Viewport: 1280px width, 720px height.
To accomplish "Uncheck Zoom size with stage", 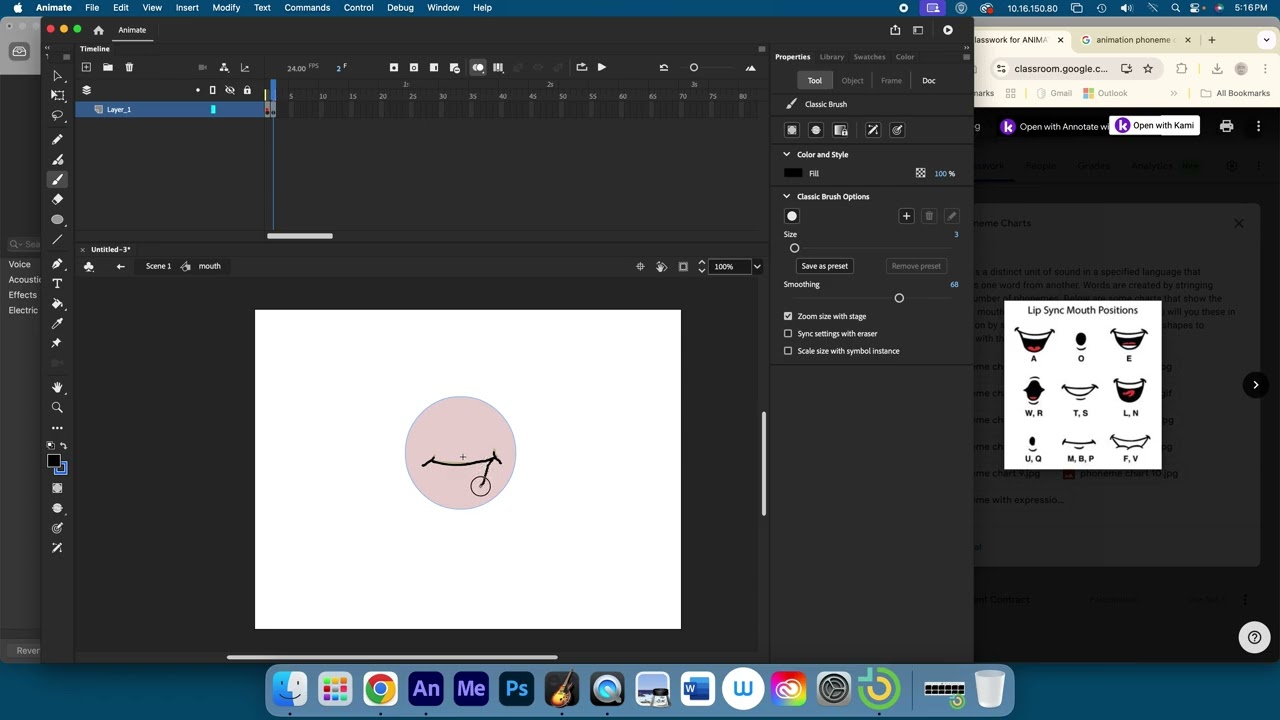I will coord(788,316).
